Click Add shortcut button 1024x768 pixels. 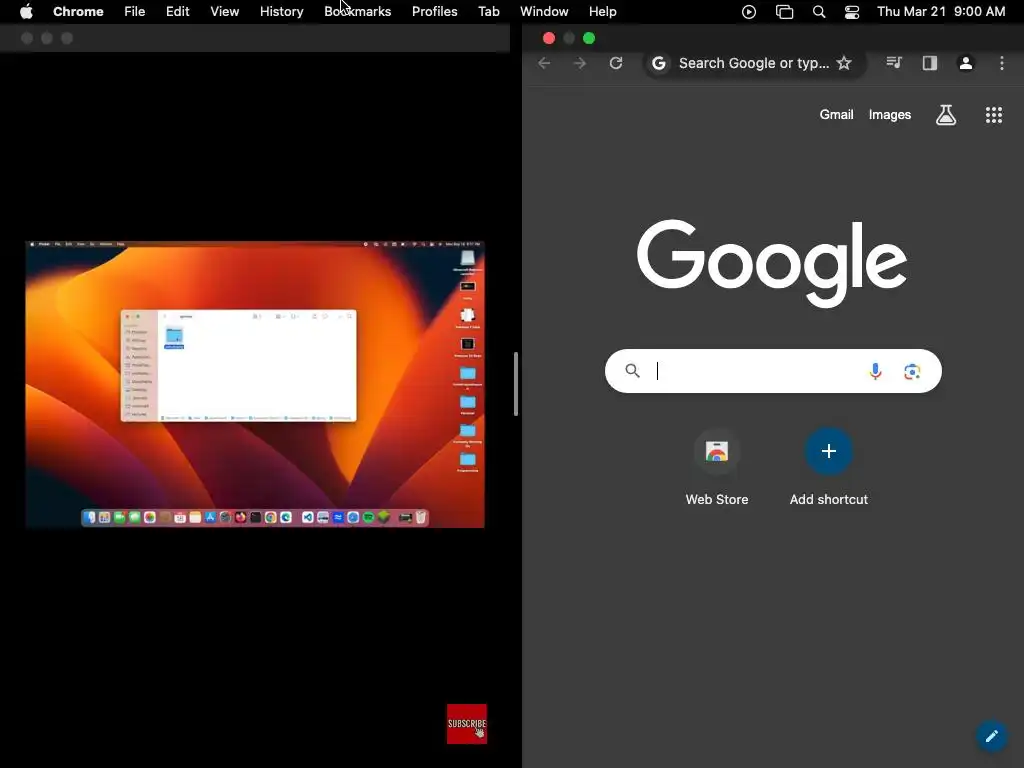pyautogui.click(x=829, y=468)
